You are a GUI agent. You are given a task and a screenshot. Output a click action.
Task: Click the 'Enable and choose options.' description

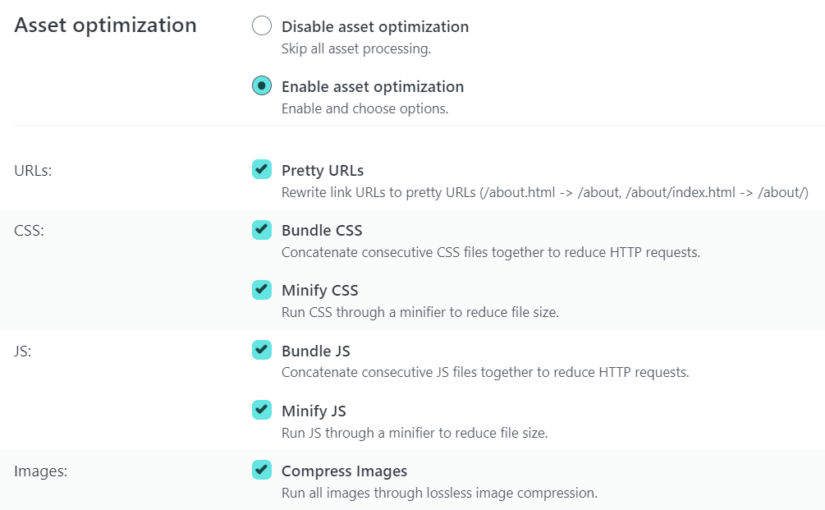click(365, 108)
